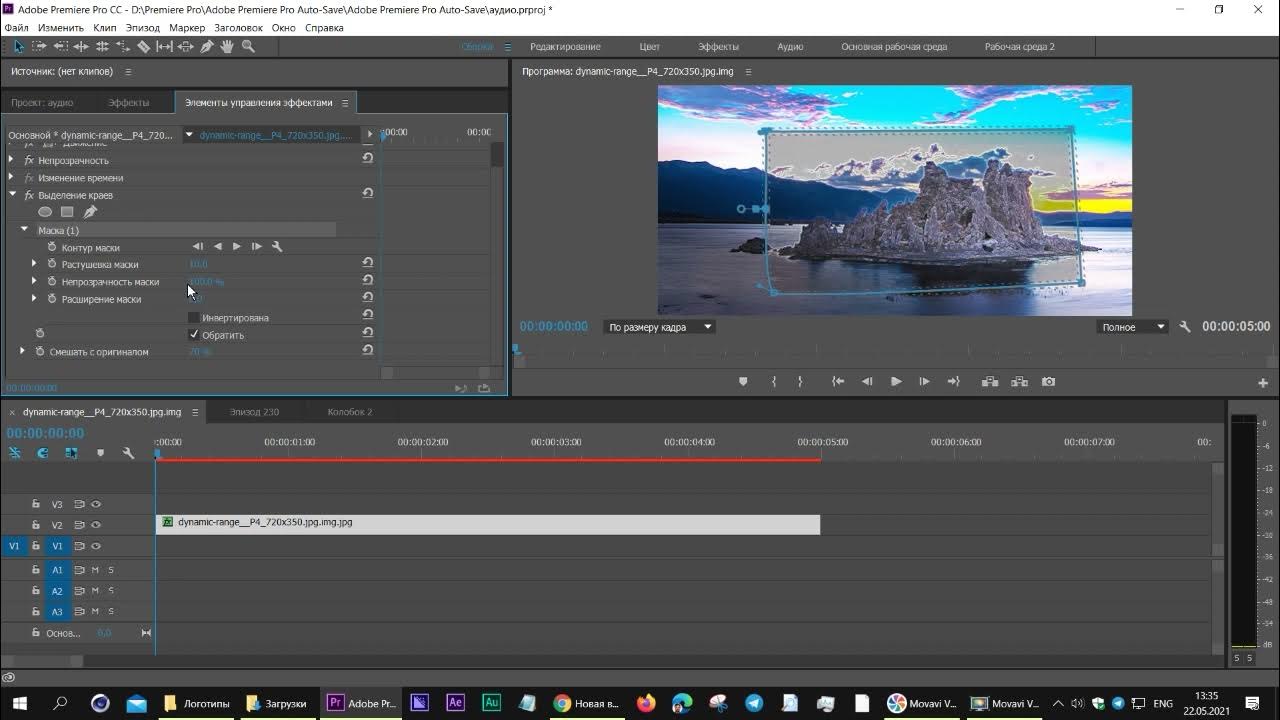The image size is (1280, 720).
Task: Track selected mask forward
Action: tap(237, 246)
